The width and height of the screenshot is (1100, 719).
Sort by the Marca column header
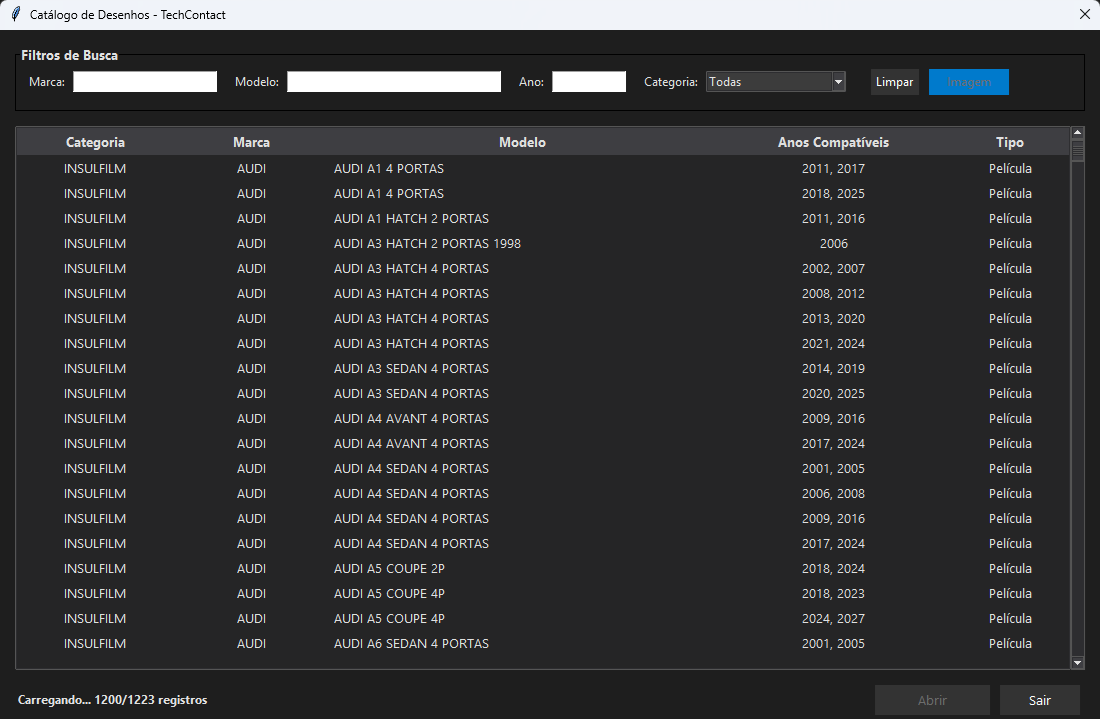tap(251, 142)
